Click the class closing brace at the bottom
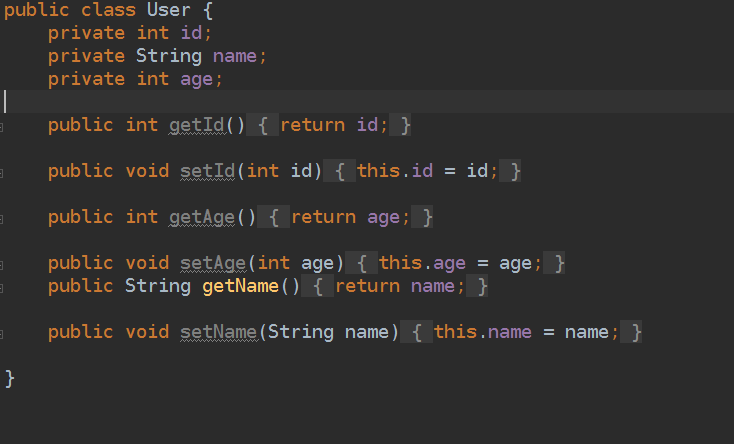Screen dimensions: 734x444 pyautogui.click(x=9, y=378)
